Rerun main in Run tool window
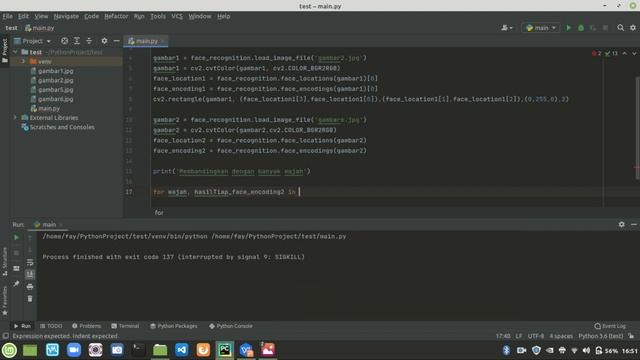 (16, 238)
